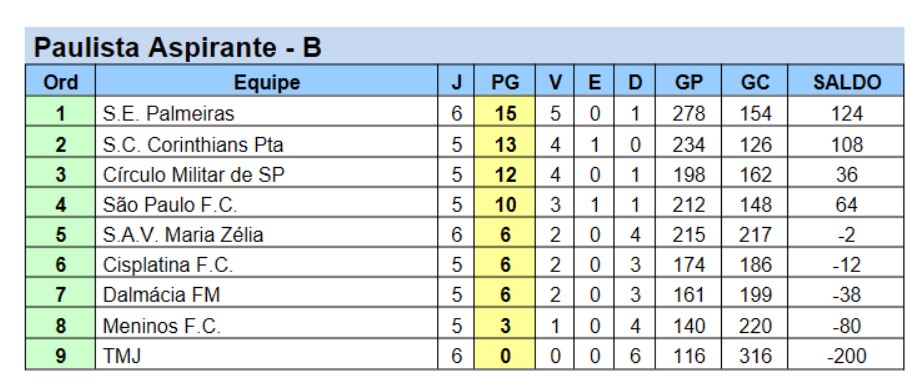The image size is (921, 392).
Task: Click the Paulista Aspirante - B title
Action: click(x=177, y=48)
